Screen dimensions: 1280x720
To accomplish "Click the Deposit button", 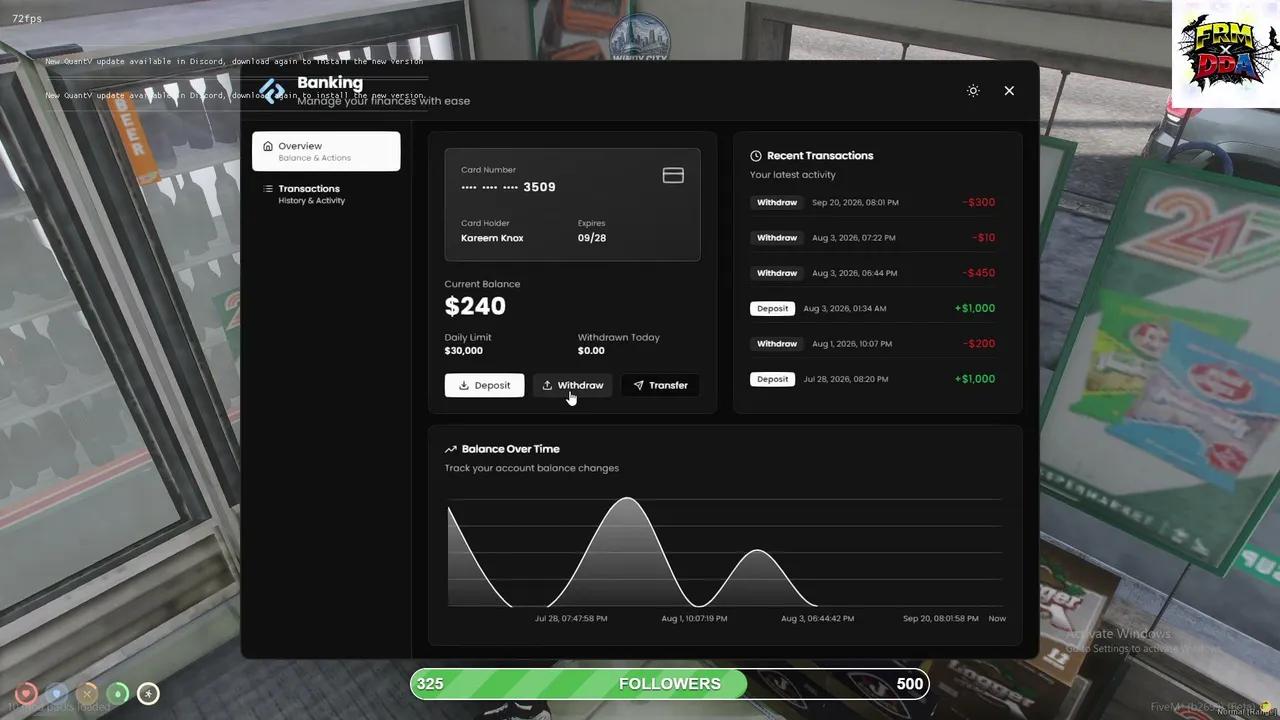I will tap(484, 385).
